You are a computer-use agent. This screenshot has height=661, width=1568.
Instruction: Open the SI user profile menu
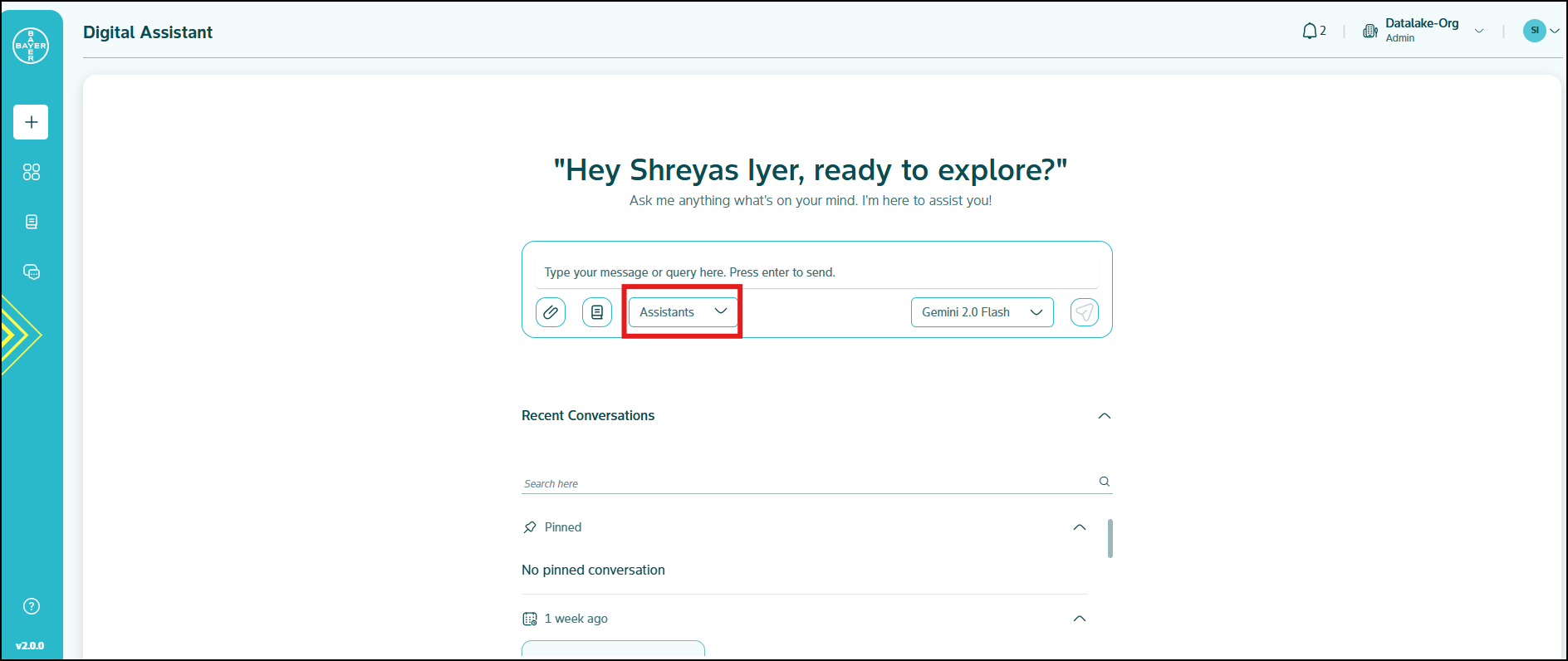[x=1540, y=31]
